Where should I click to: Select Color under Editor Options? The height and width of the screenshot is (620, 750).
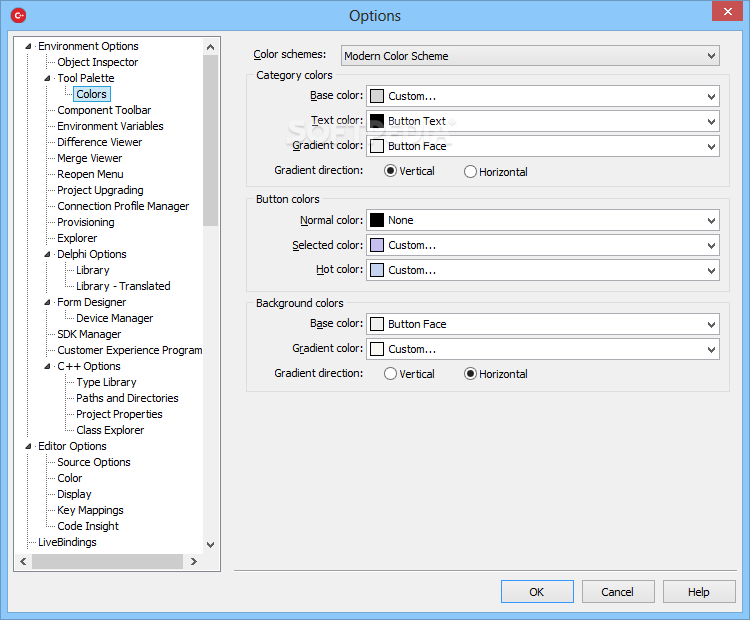(70, 478)
